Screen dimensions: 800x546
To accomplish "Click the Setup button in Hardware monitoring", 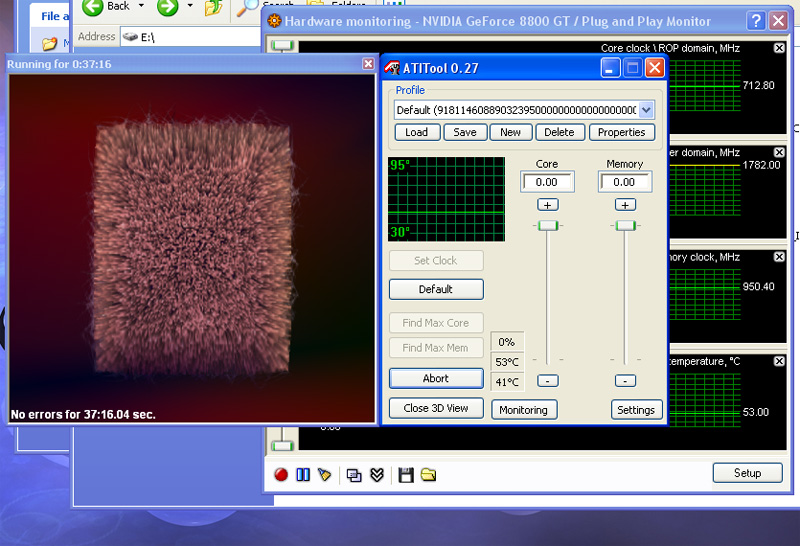I will [x=747, y=473].
